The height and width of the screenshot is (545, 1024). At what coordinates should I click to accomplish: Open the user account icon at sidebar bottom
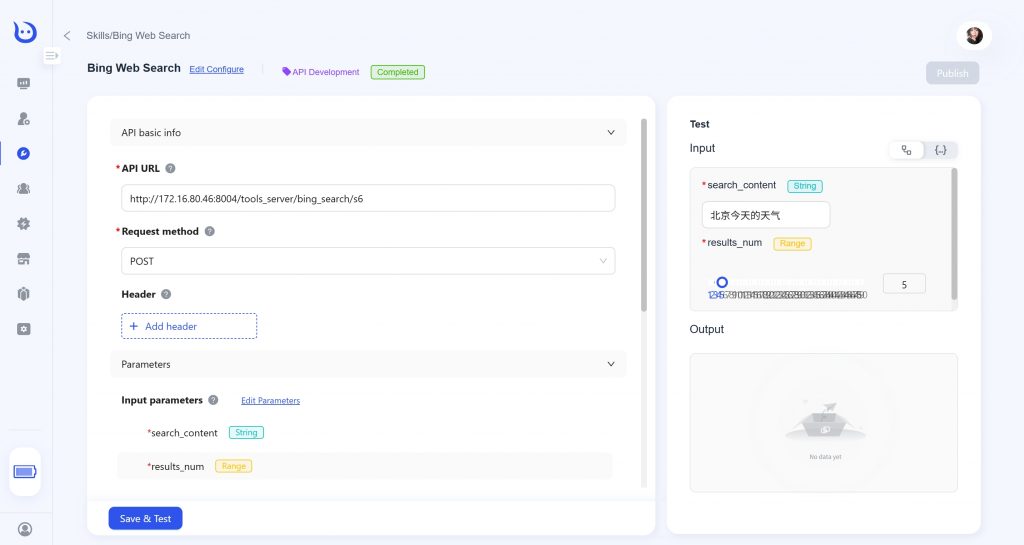click(25, 528)
